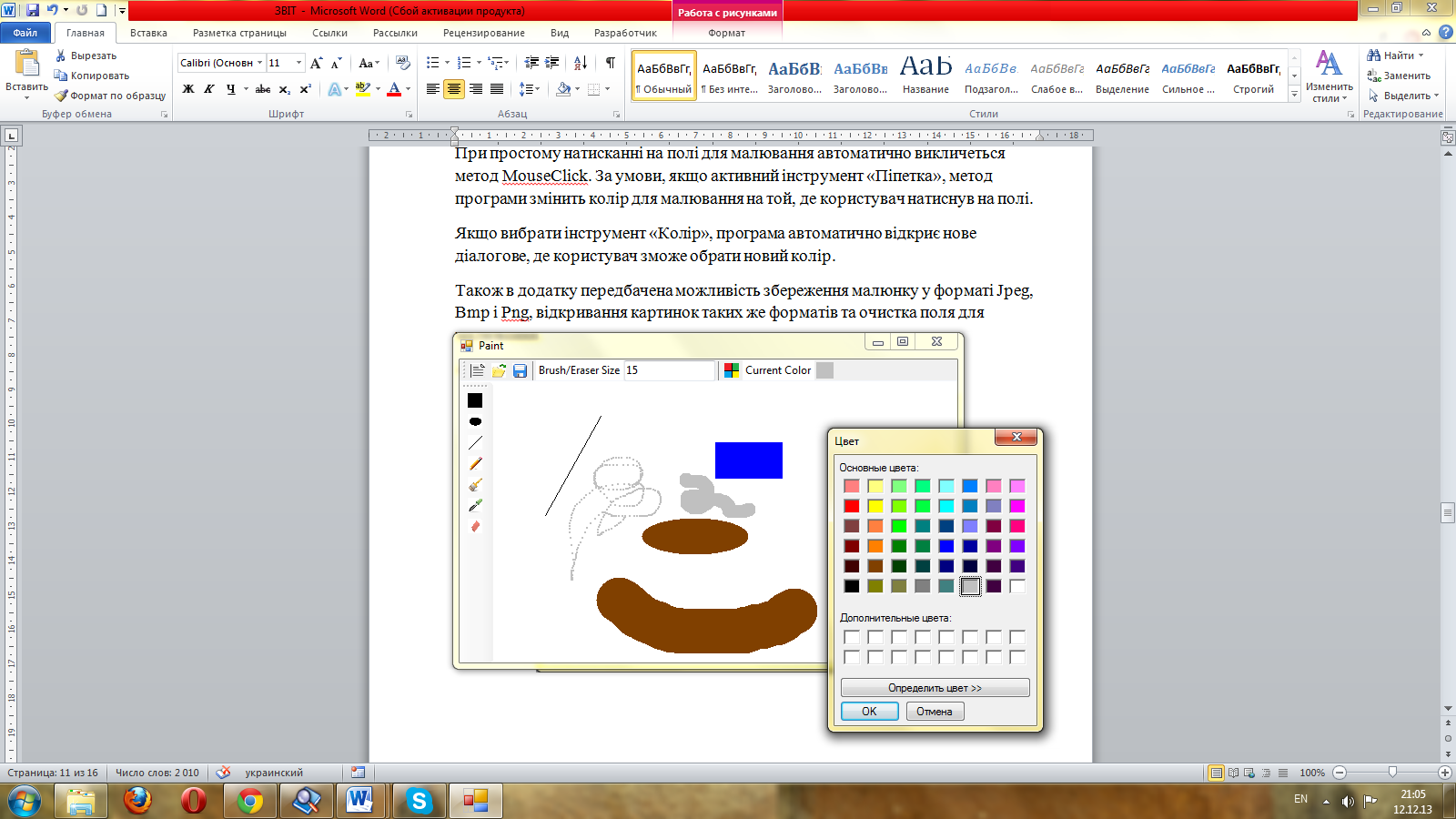
Task: Undo the last action in Word
Action: [x=53, y=10]
